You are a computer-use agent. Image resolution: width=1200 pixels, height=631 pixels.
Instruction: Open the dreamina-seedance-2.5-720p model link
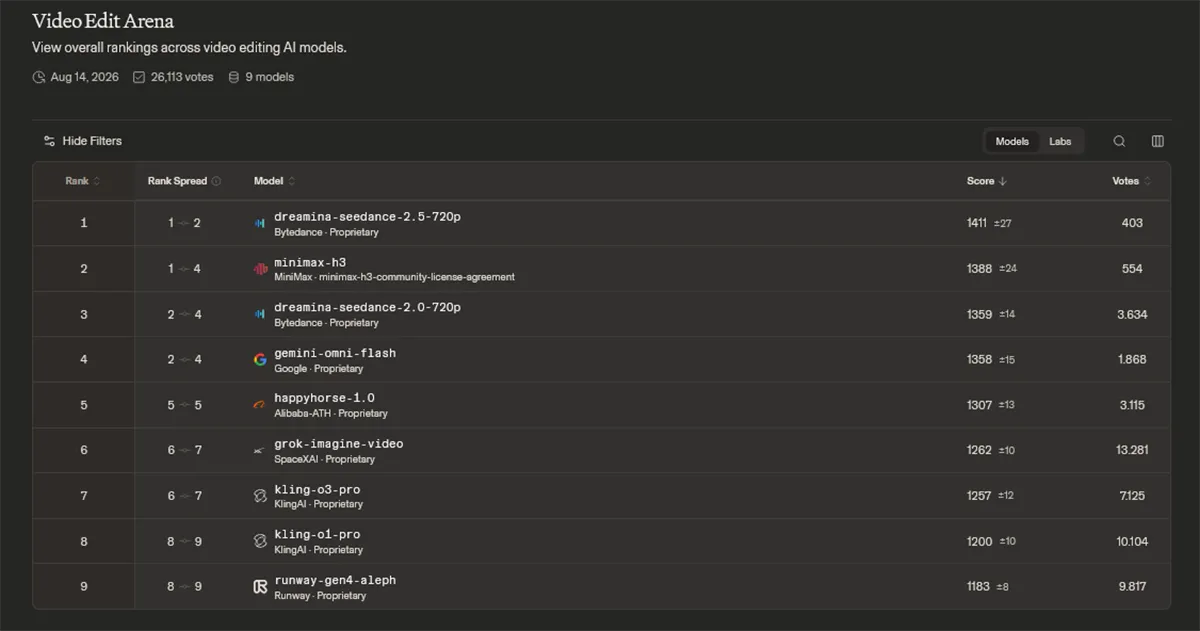click(368, 216)
